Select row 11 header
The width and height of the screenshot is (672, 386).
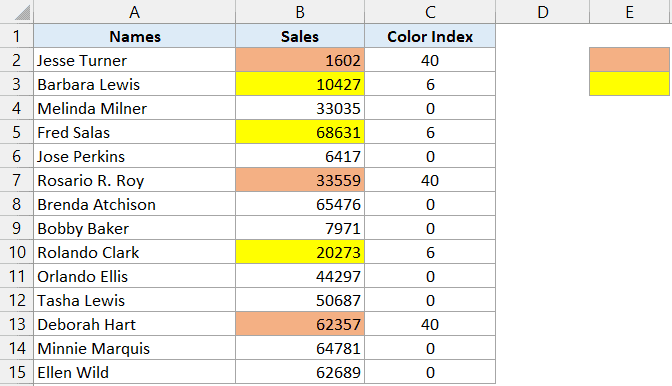pos(17,275)
